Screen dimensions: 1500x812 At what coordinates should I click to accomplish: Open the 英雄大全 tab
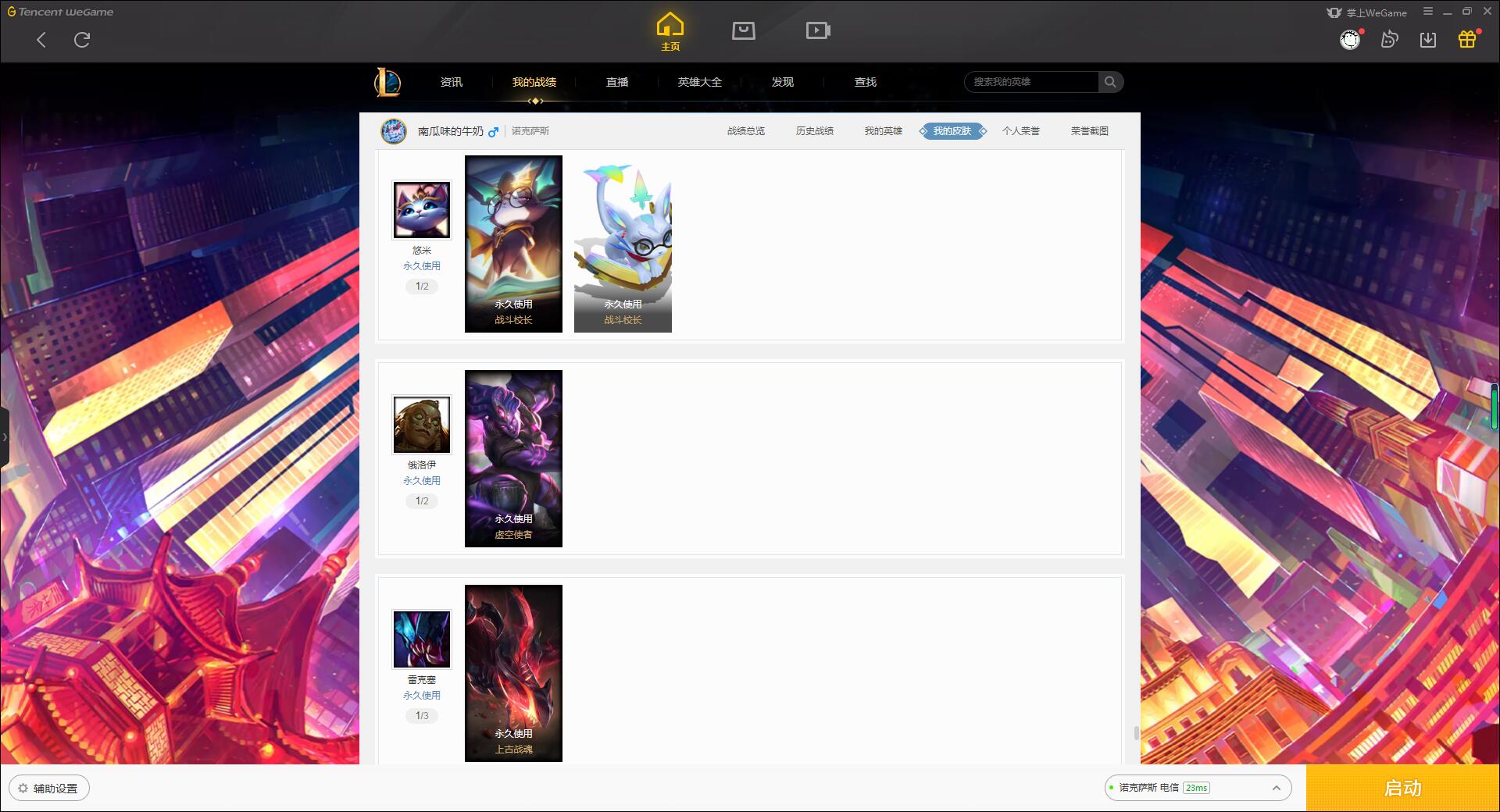[700, 82]
